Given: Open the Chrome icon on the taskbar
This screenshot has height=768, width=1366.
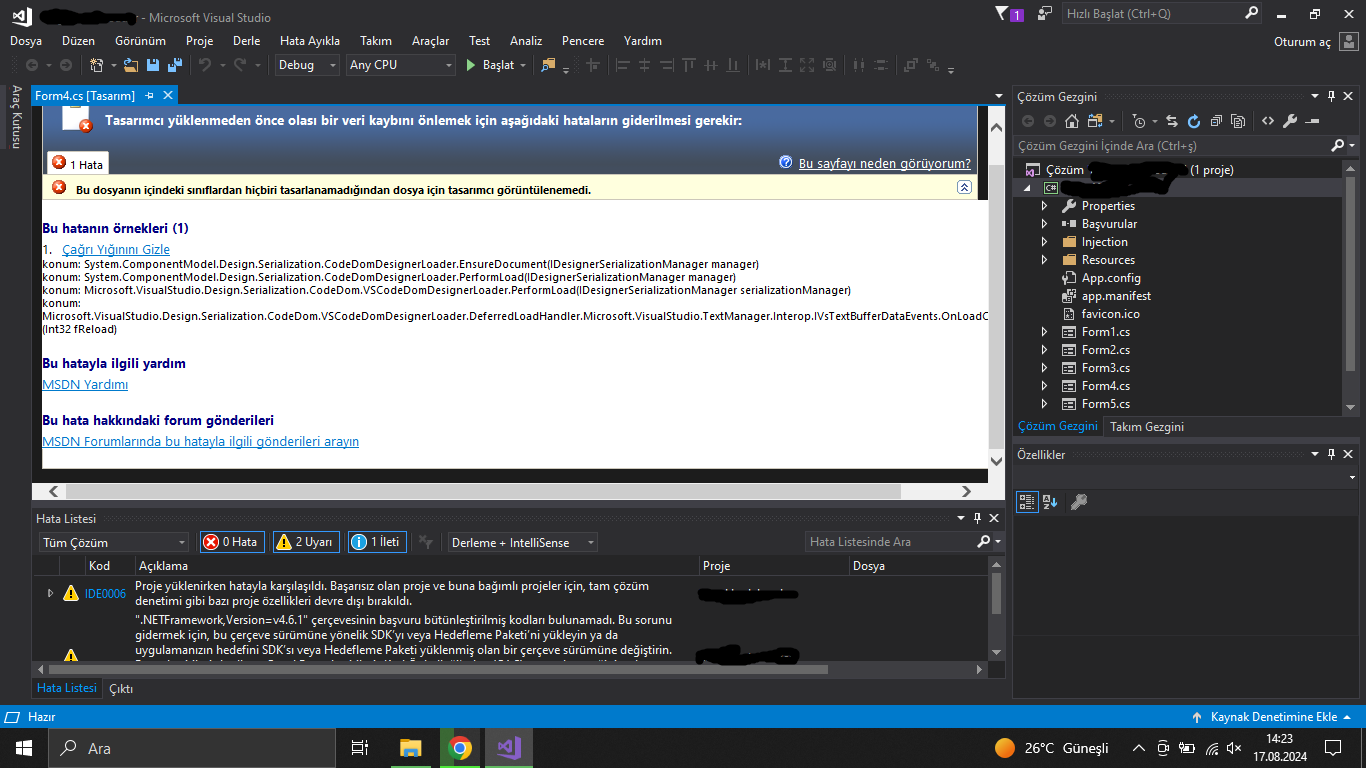Looking at the screenshot, I should [x=460, y=748].
